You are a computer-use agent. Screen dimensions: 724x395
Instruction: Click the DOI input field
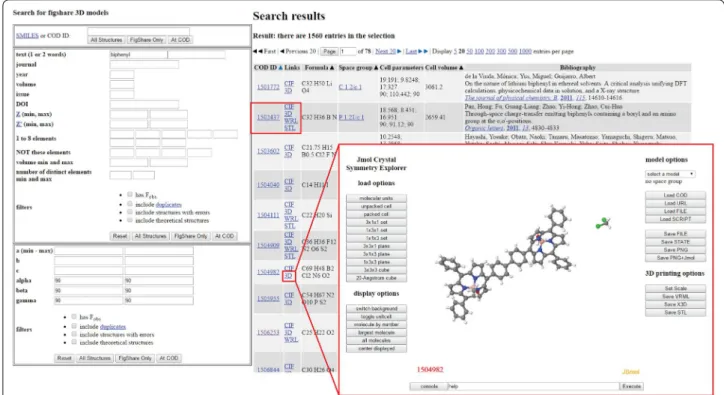[x=144, y=104]
